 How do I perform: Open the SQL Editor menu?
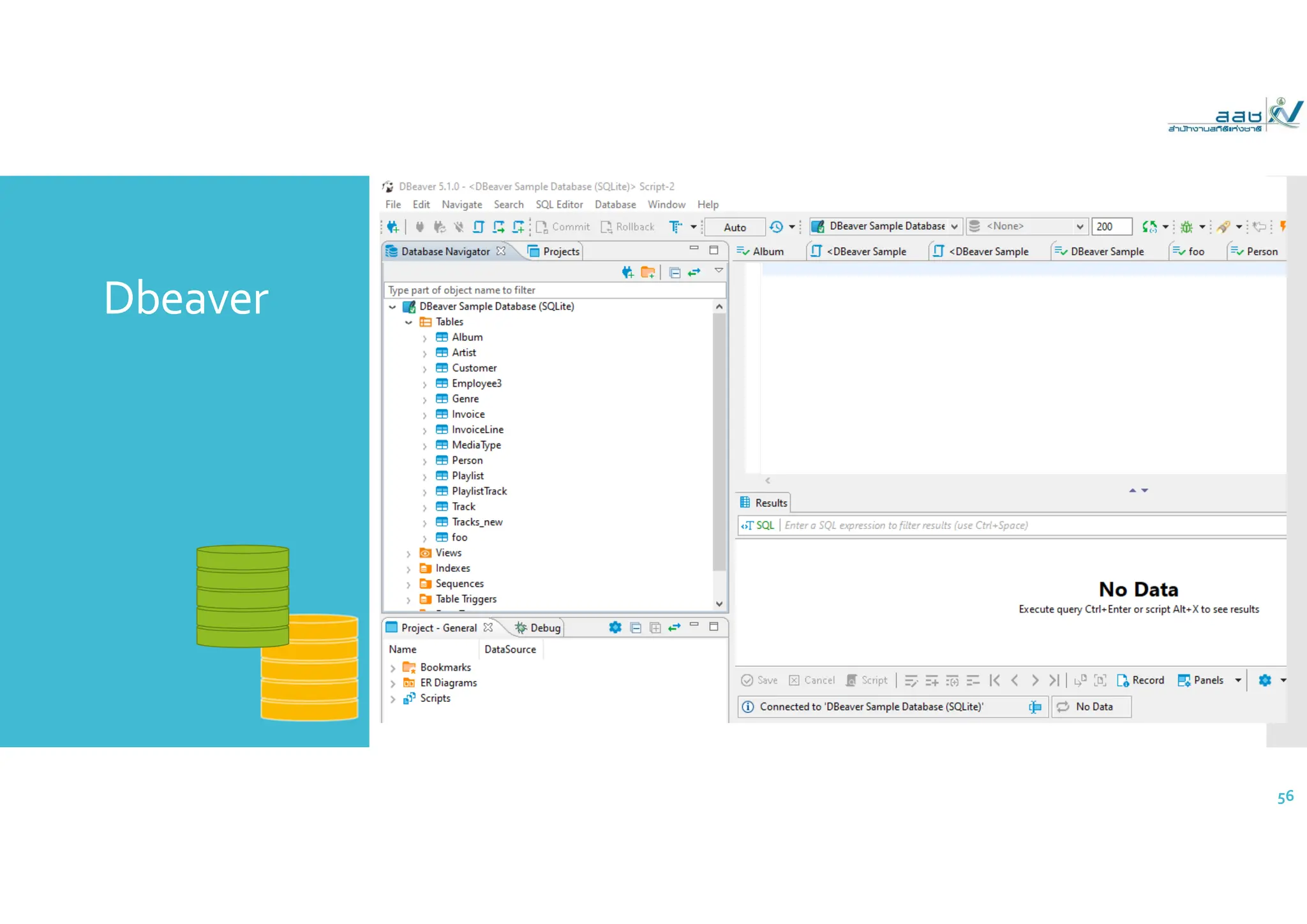pyautogui.click(x=559, y=205)
